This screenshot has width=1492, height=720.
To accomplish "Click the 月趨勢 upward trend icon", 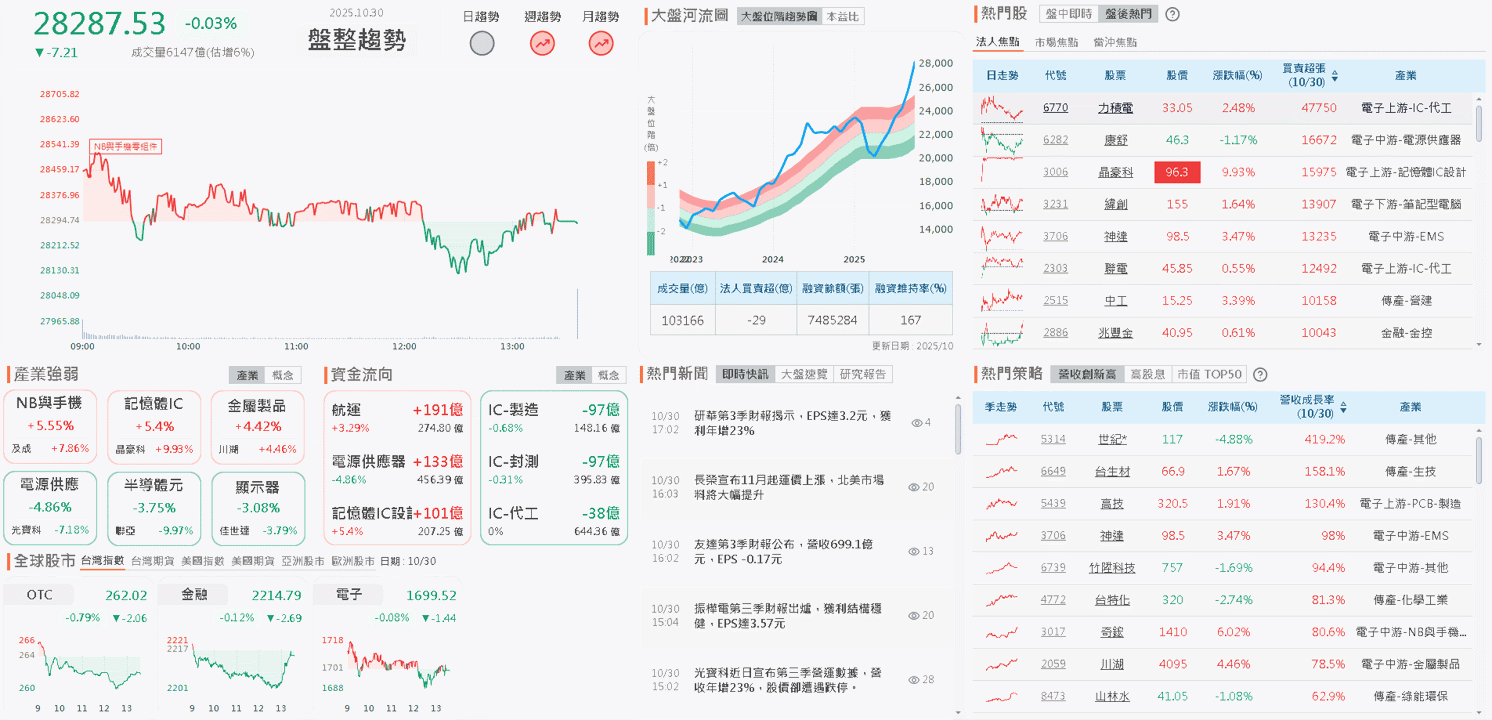I will (x=601, y=43).
